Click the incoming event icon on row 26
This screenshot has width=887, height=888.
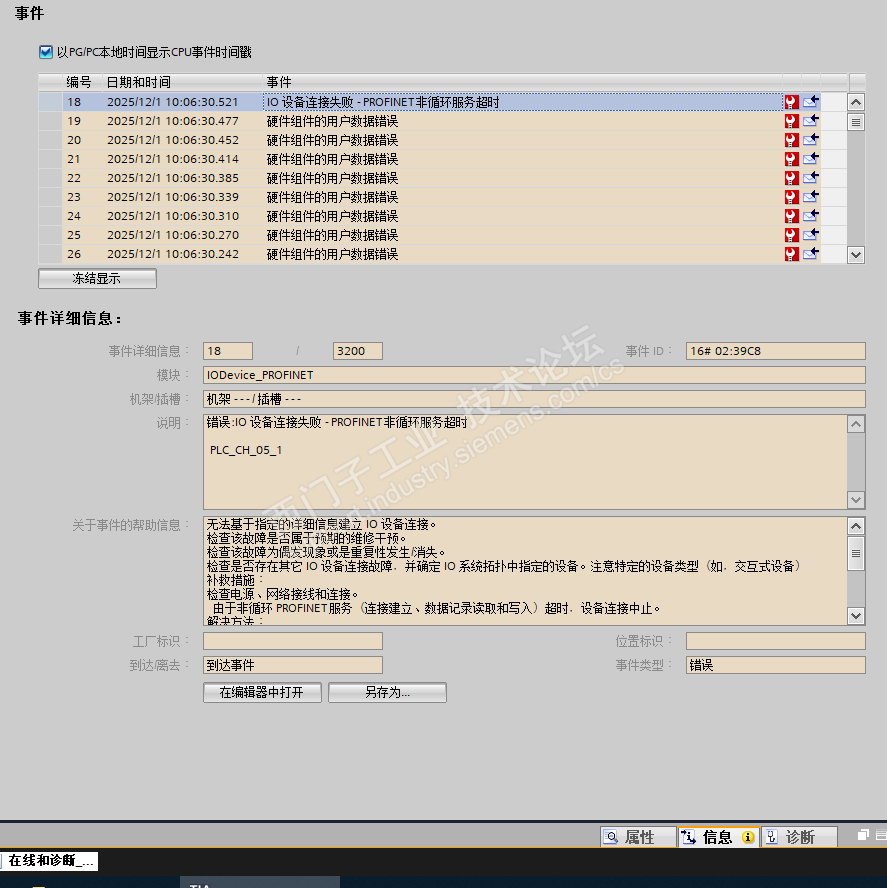(x=811, y=254)
